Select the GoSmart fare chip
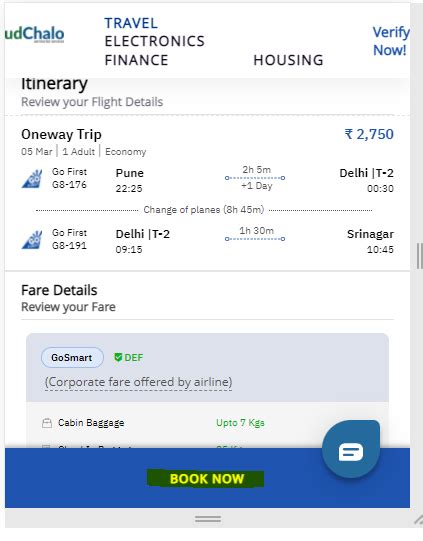The image size is (423, 541). click(72, 357)
